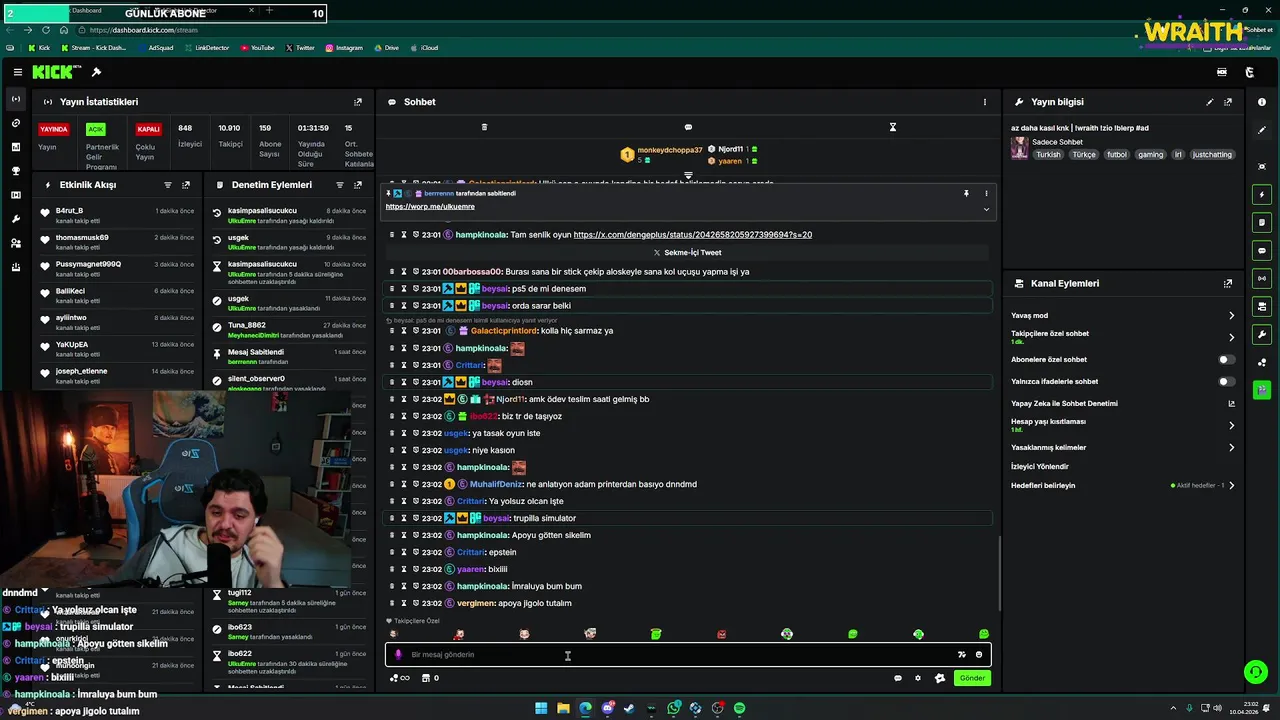Toggle the broadcast signal widget in the right rail
Image resolution: width=1280 pixels, height=720 pixels.
[x=1262, y=278]
